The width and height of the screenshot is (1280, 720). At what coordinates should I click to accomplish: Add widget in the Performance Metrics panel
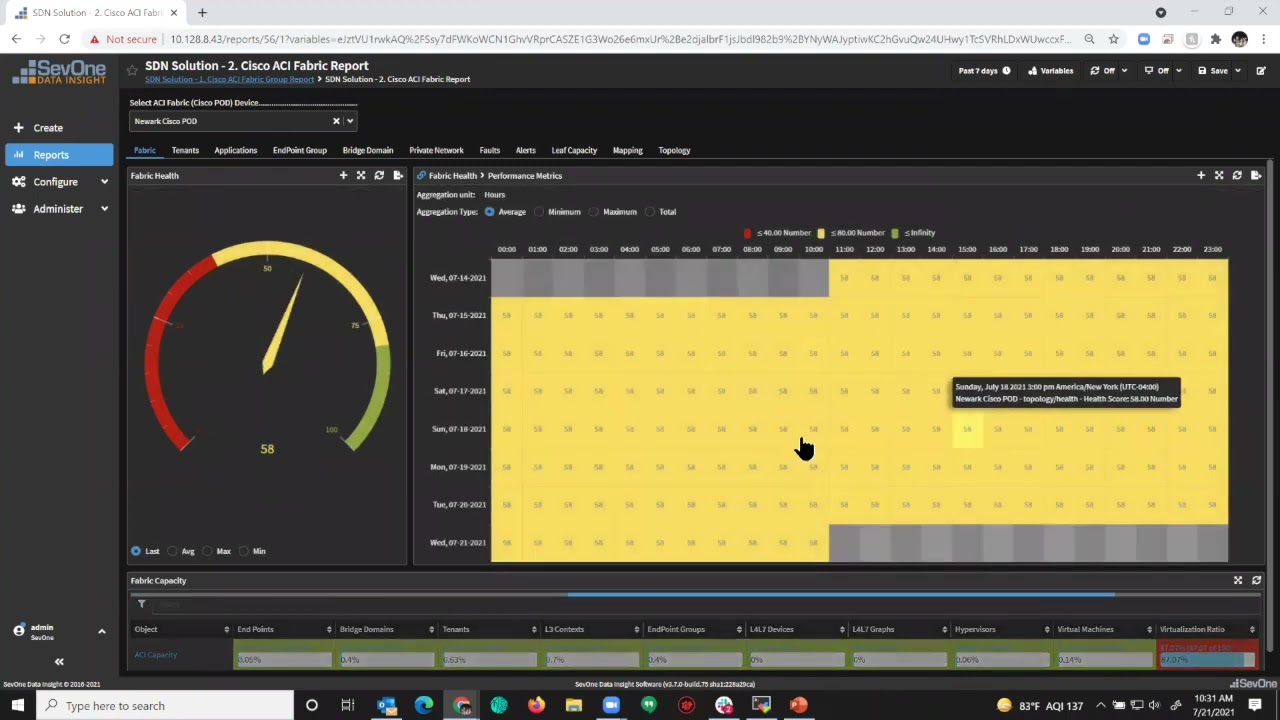1201,175
